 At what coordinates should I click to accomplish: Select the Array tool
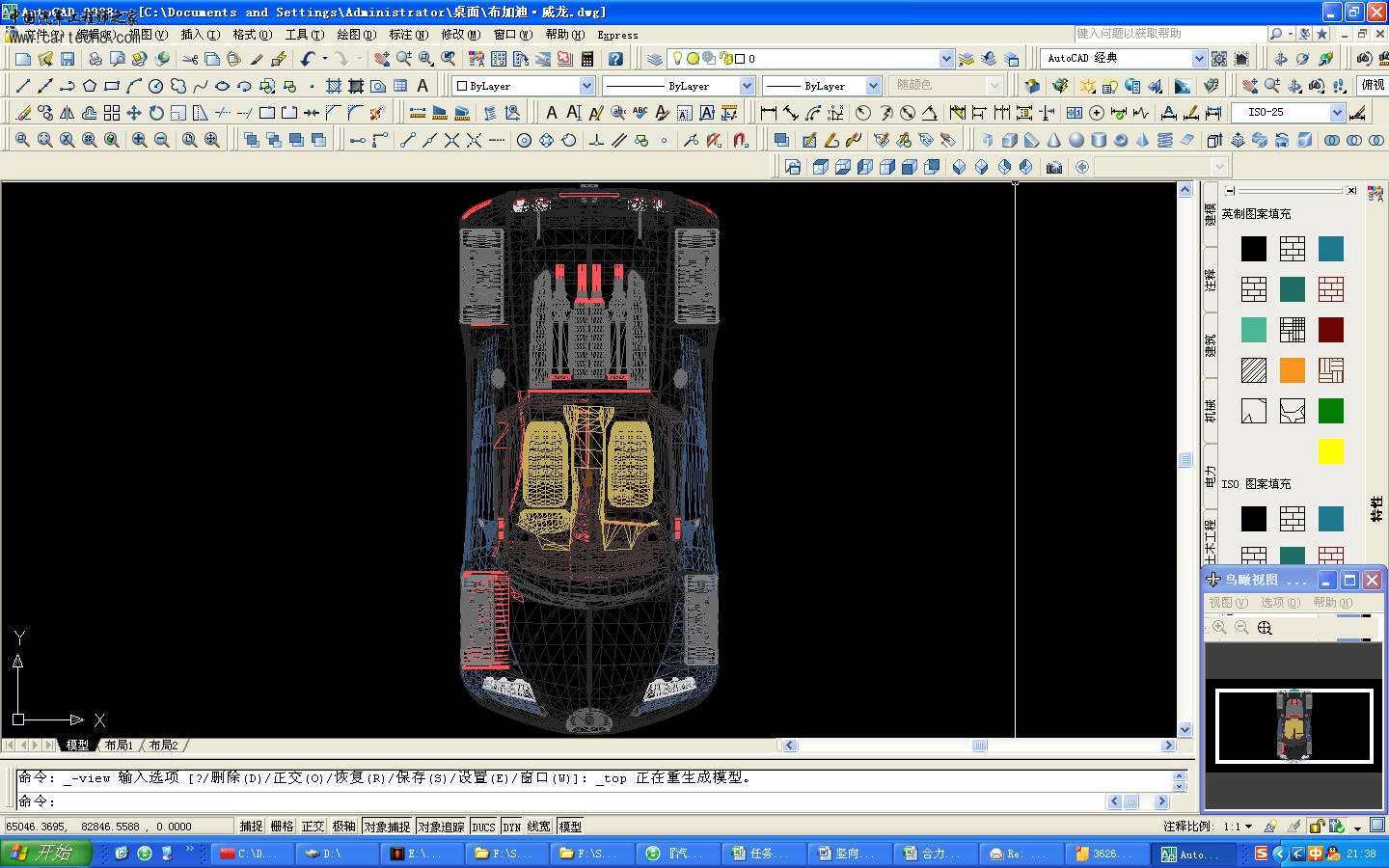[112, 113]
